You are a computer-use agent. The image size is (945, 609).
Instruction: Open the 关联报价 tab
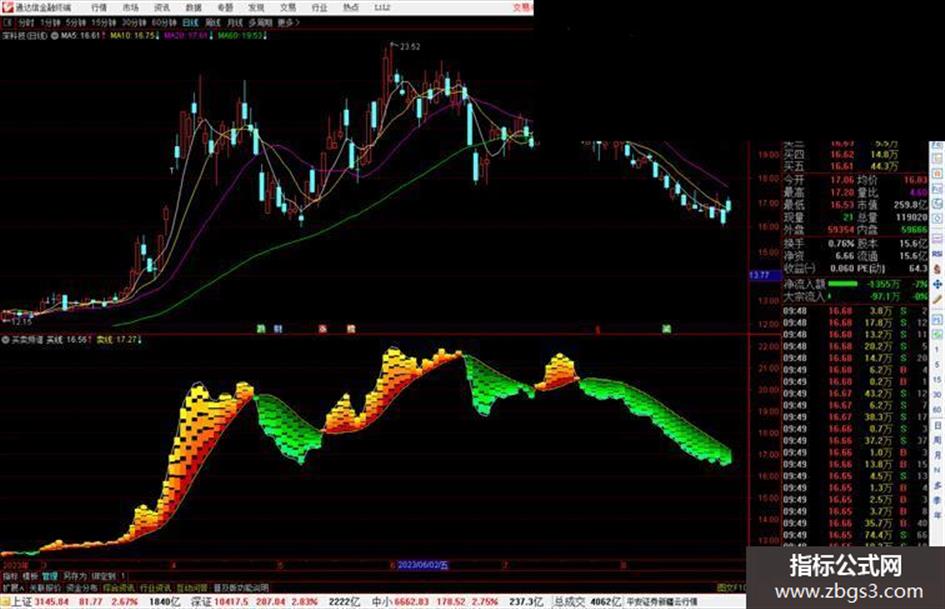click(45, 587)
